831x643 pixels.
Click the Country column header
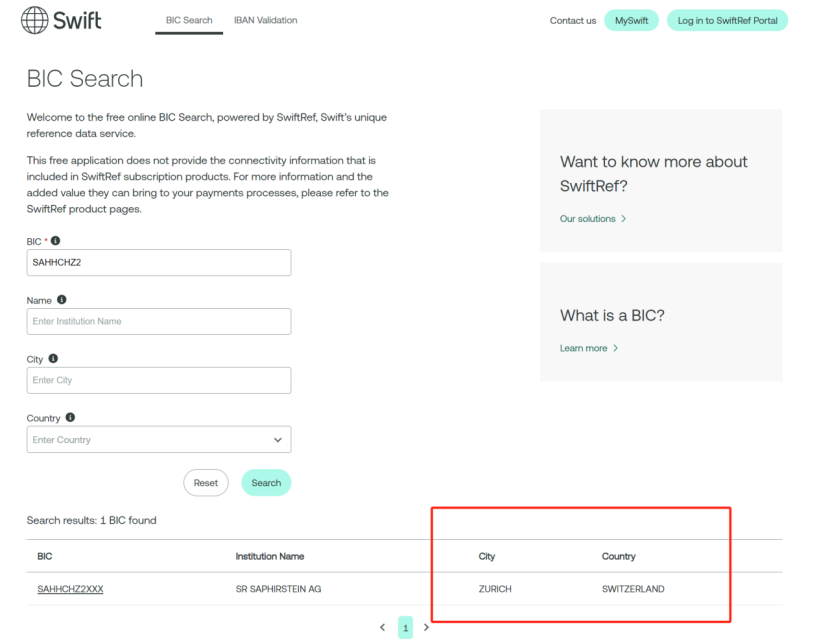click(618, 556)
